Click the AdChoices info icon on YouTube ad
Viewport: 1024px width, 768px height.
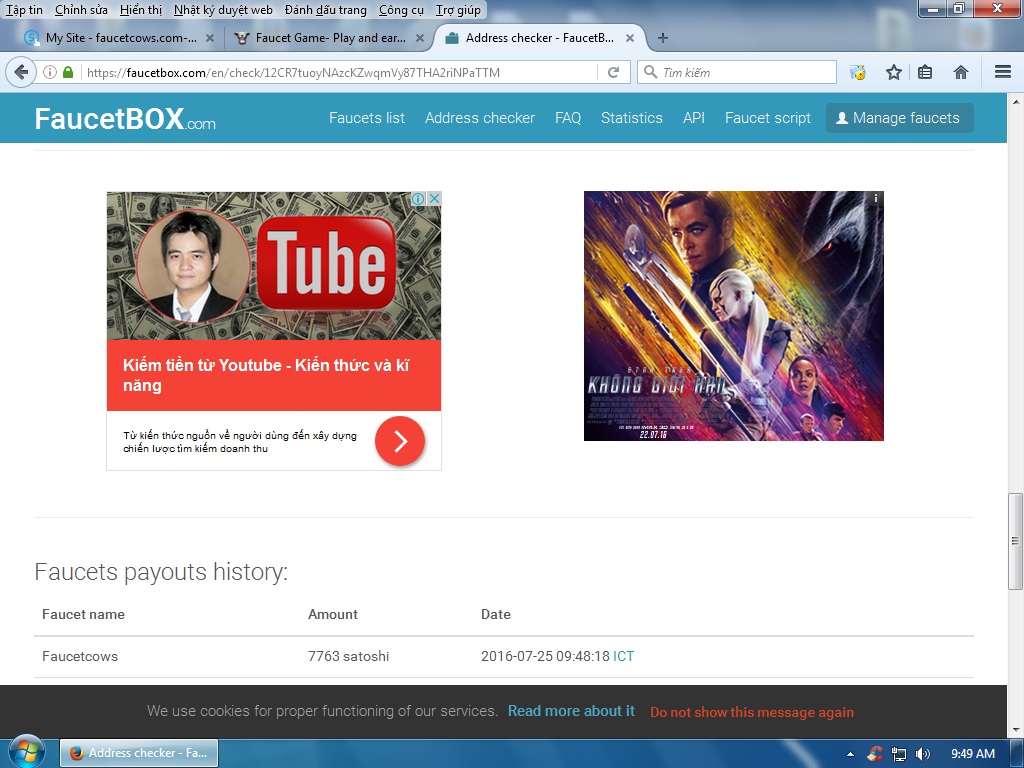pos(418,199)
